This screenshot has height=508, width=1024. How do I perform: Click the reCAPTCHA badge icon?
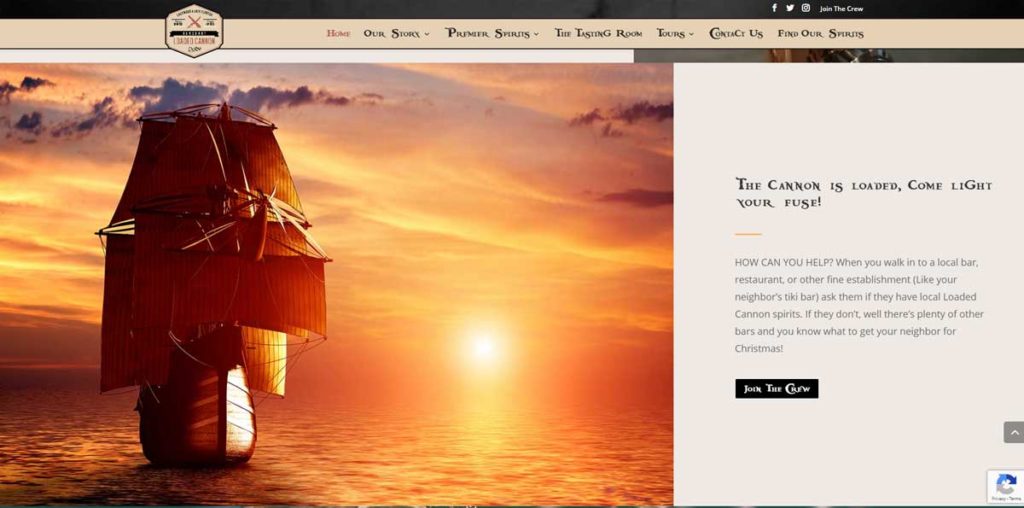[1006, 486]
